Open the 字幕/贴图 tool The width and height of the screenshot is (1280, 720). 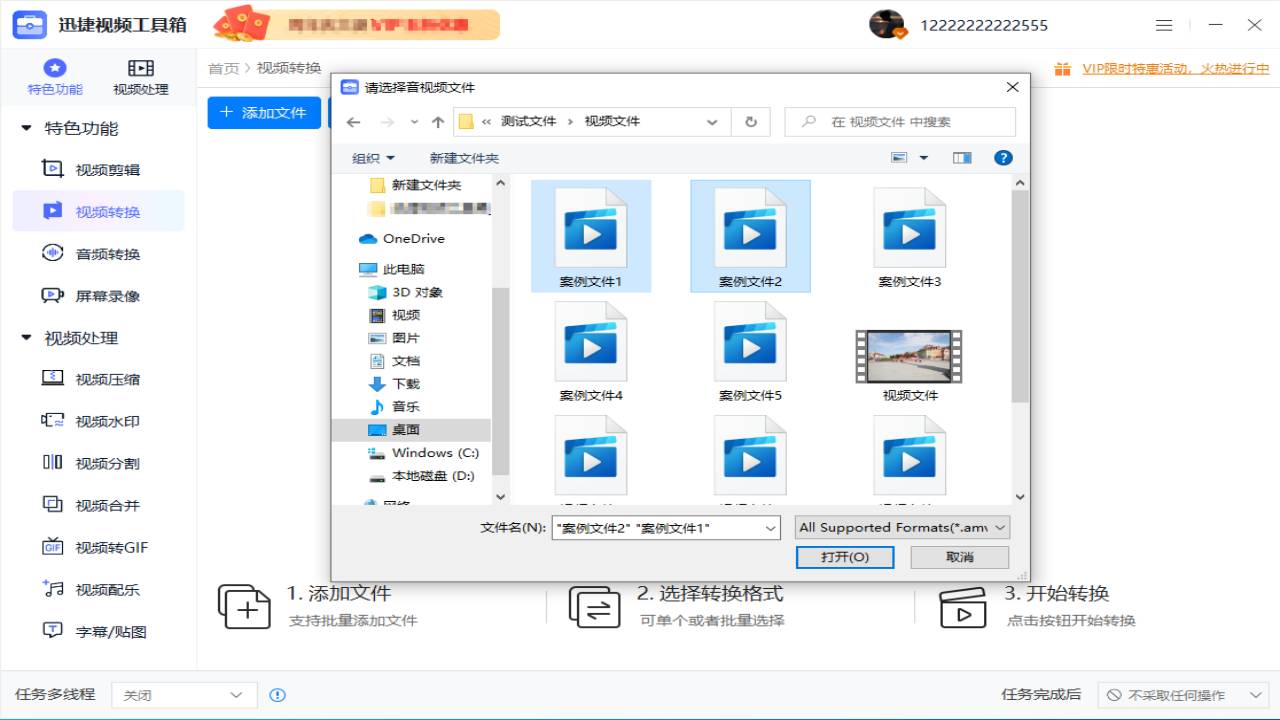[97, 631]
